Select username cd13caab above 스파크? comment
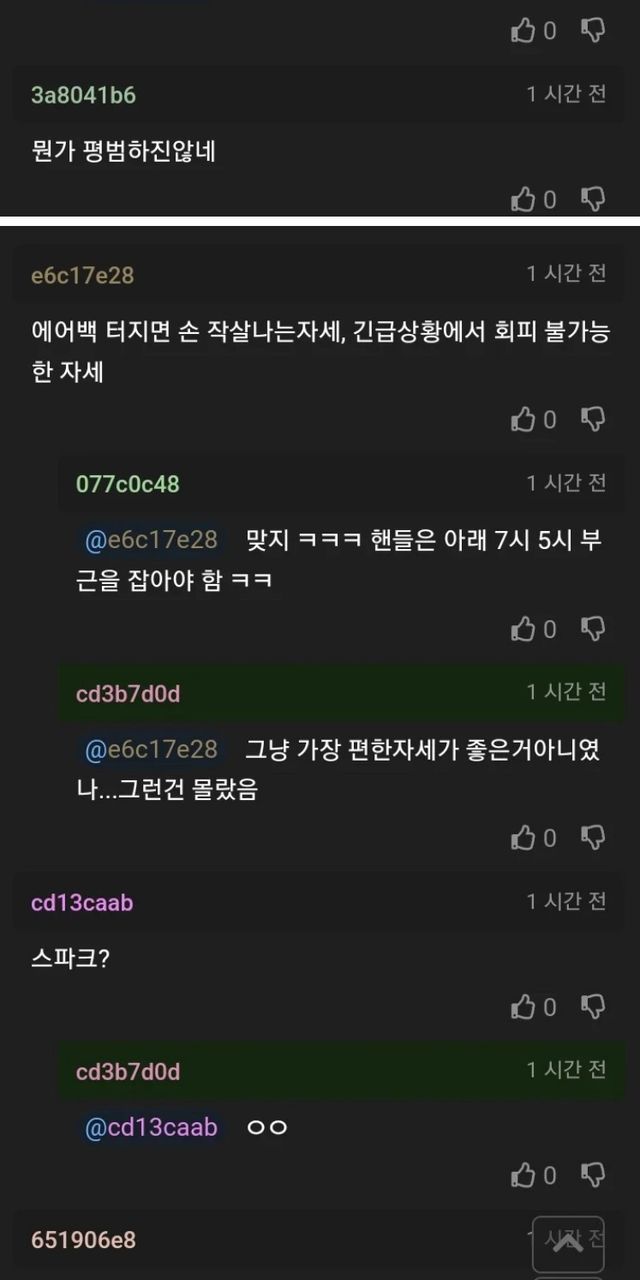This screenshot has width=640, height=1280. pos(82,903)
